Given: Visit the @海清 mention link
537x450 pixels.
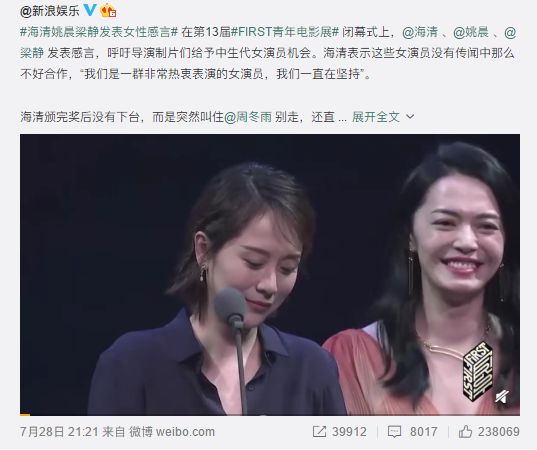Looking at the screenshot, I should pyautogui.click(x=420, y=32).
